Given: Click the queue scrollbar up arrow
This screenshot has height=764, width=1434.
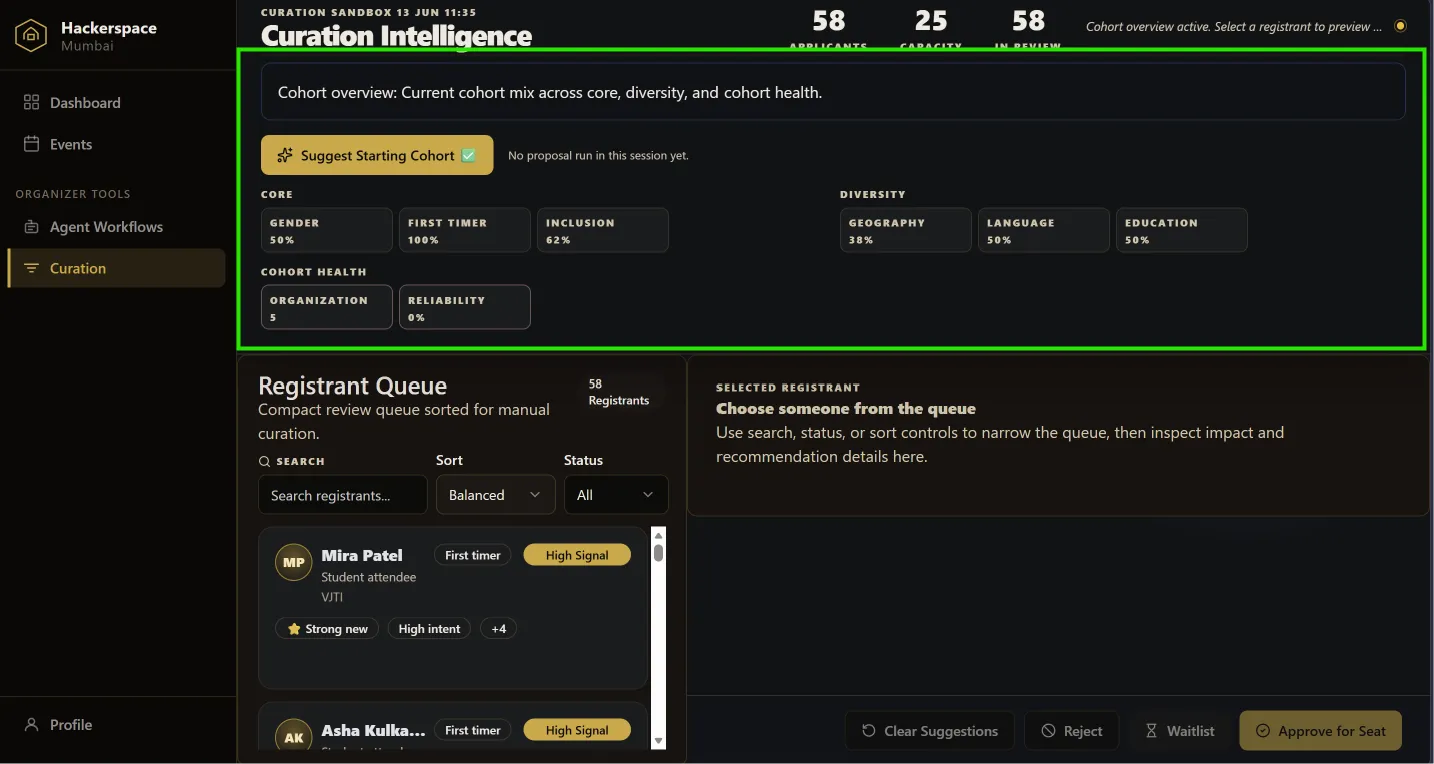Looking at the screenshot, I should (x=658, y=534).
